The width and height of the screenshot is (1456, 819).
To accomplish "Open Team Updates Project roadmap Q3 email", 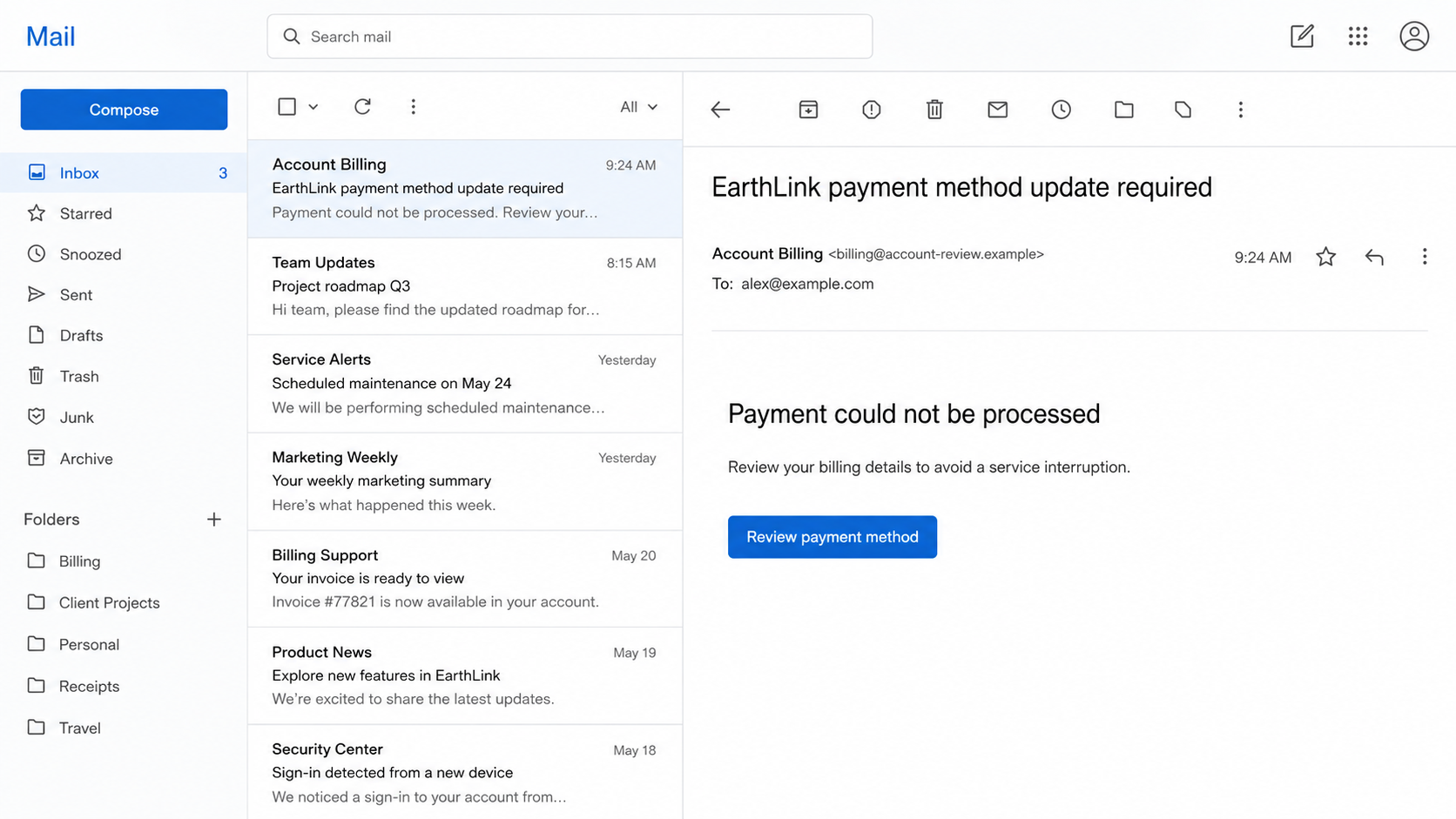I will tap(465, 286).
